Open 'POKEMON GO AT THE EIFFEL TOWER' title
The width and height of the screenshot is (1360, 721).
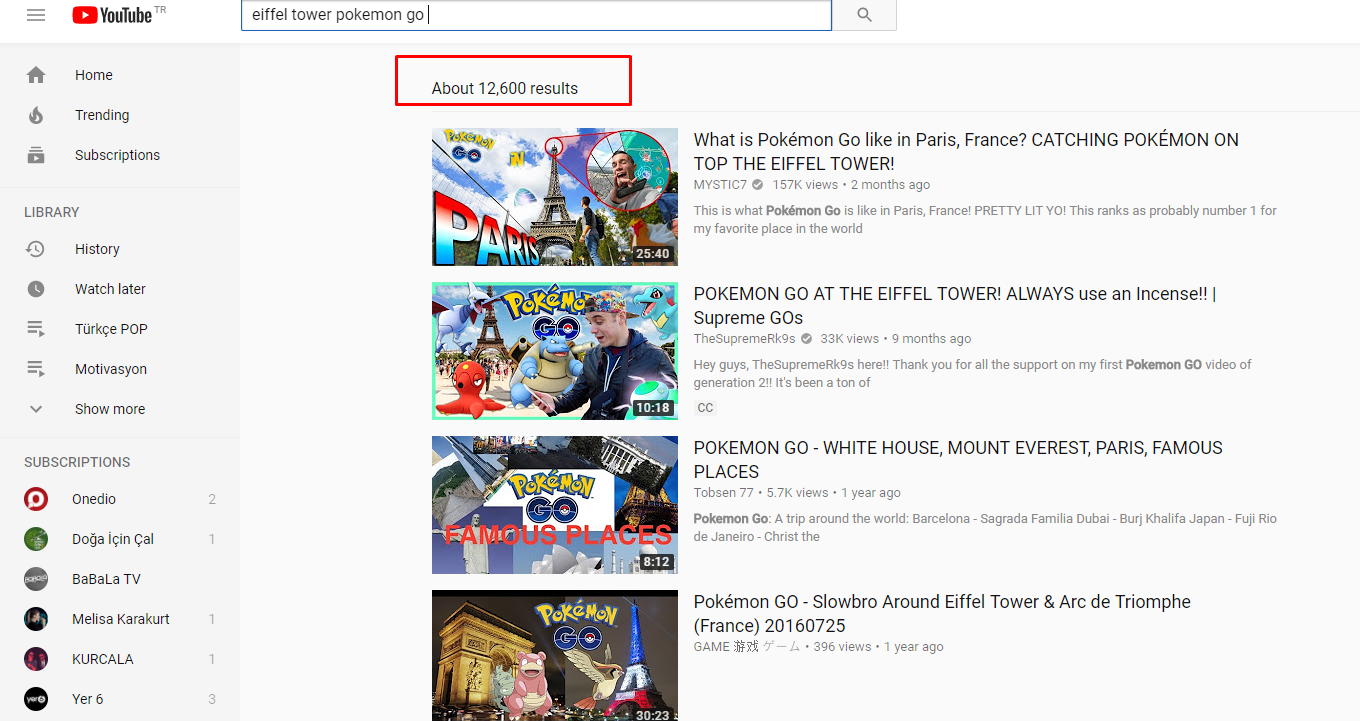[955, 306]
